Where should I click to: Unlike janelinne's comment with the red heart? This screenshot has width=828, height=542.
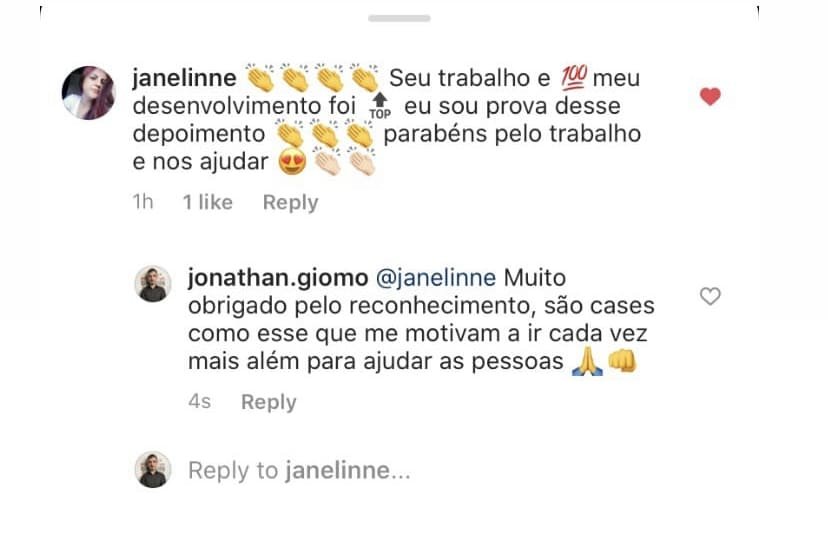[x=710, y=97]
